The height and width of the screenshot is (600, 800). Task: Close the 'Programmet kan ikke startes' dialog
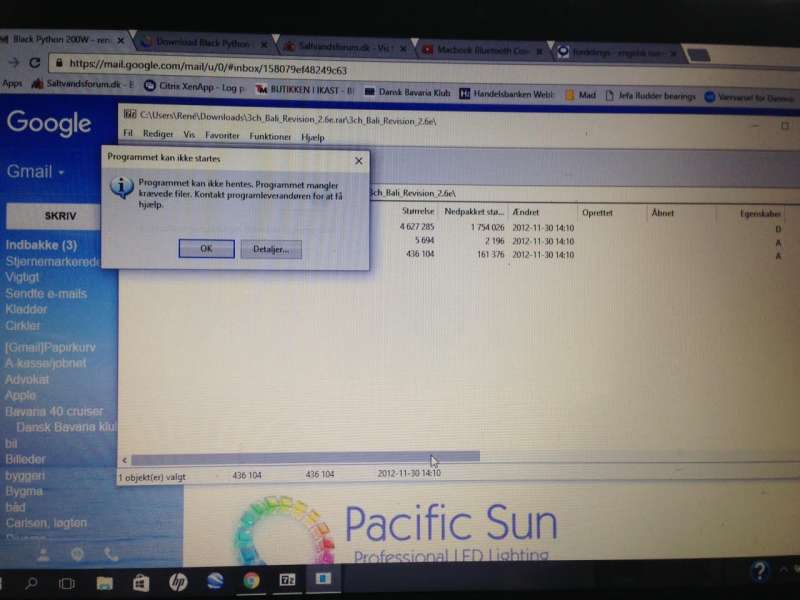pyautogui.click(x=358, y=160)
